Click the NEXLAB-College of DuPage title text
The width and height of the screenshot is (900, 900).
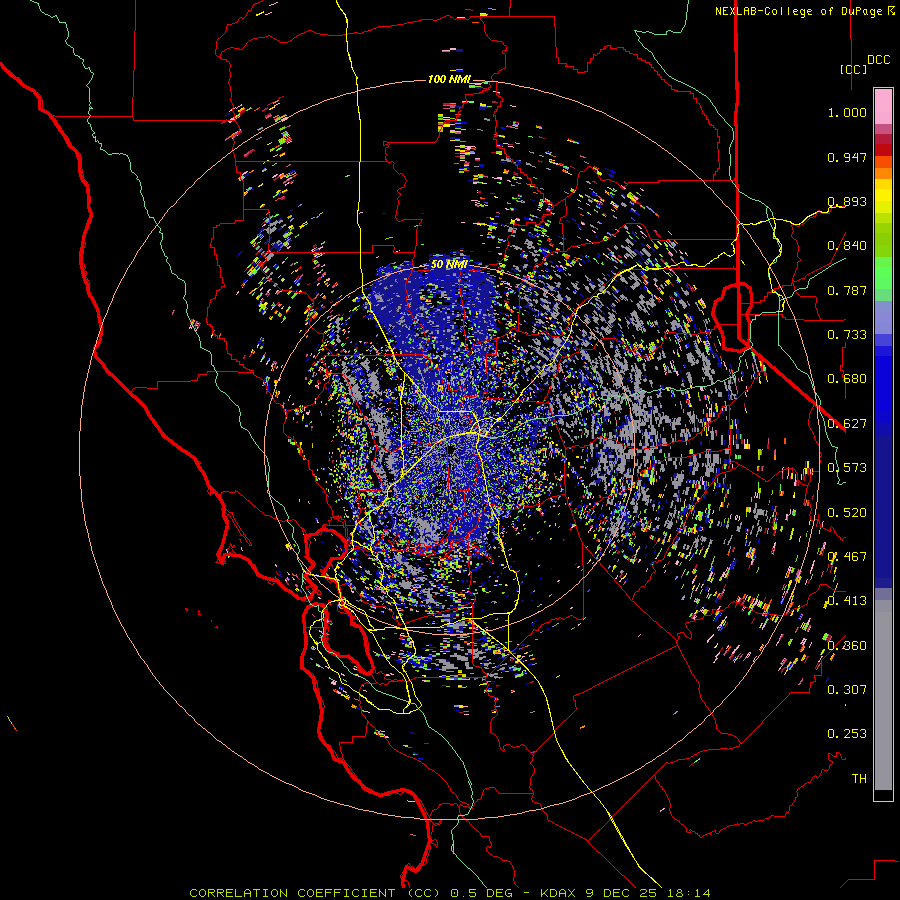804,11
